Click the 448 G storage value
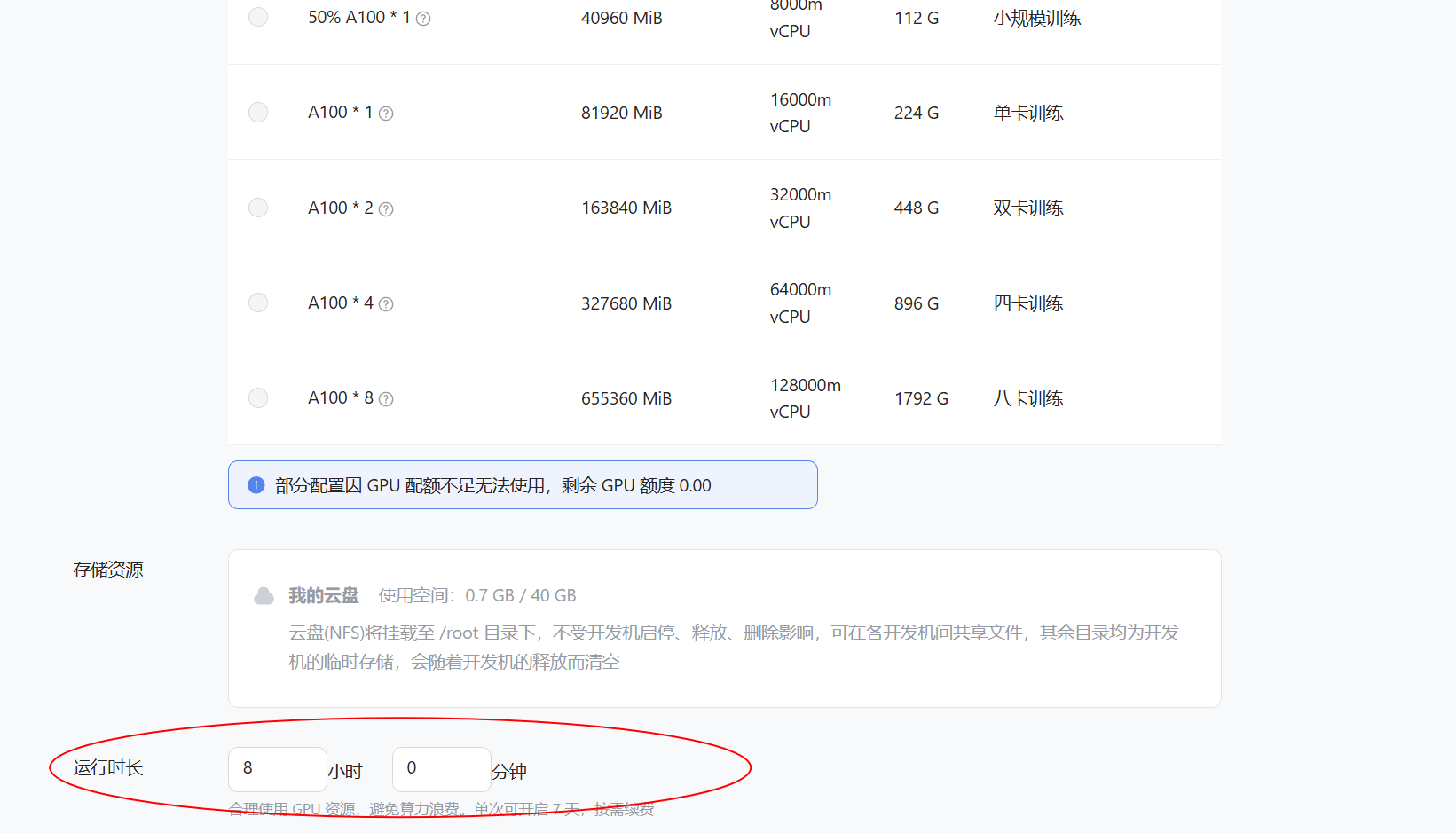The height and width of the screenshot is (833, 1456). pos(917,208)
